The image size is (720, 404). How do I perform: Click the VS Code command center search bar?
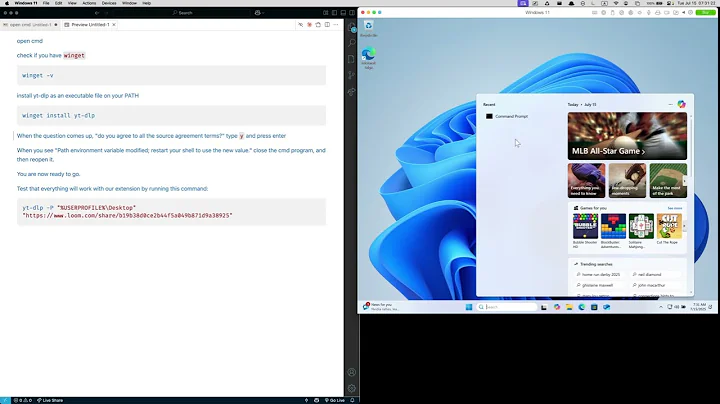pos(182,13)
